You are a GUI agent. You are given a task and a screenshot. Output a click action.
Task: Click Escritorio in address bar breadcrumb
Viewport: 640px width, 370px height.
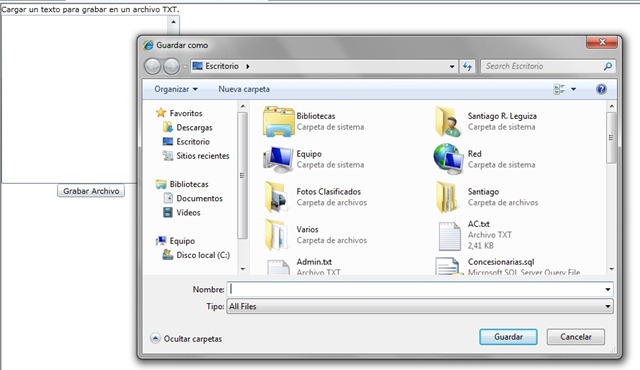coord(222,66)
